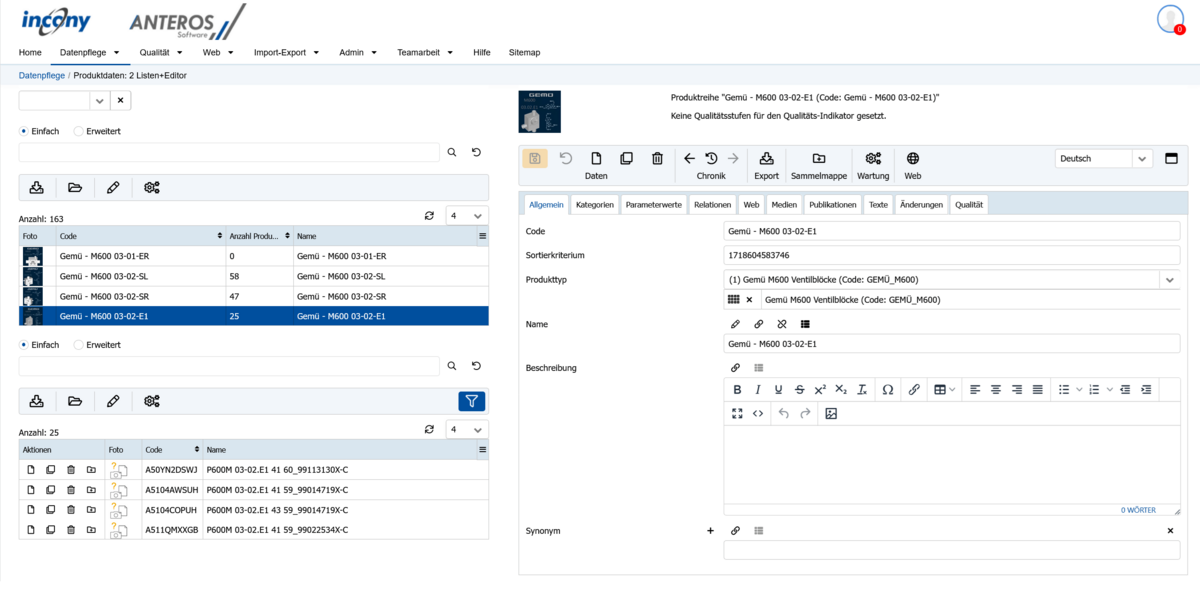Screen dimensions: 1200x600
Task: Select the Einfach radio button in the lower search
Action: (x=24, y=345)
